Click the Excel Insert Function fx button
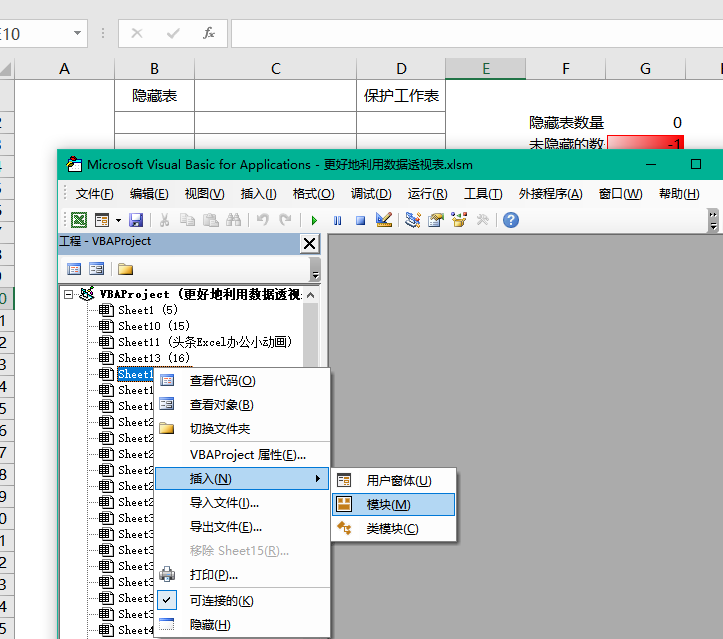723x639 pixels. (209, 33)
